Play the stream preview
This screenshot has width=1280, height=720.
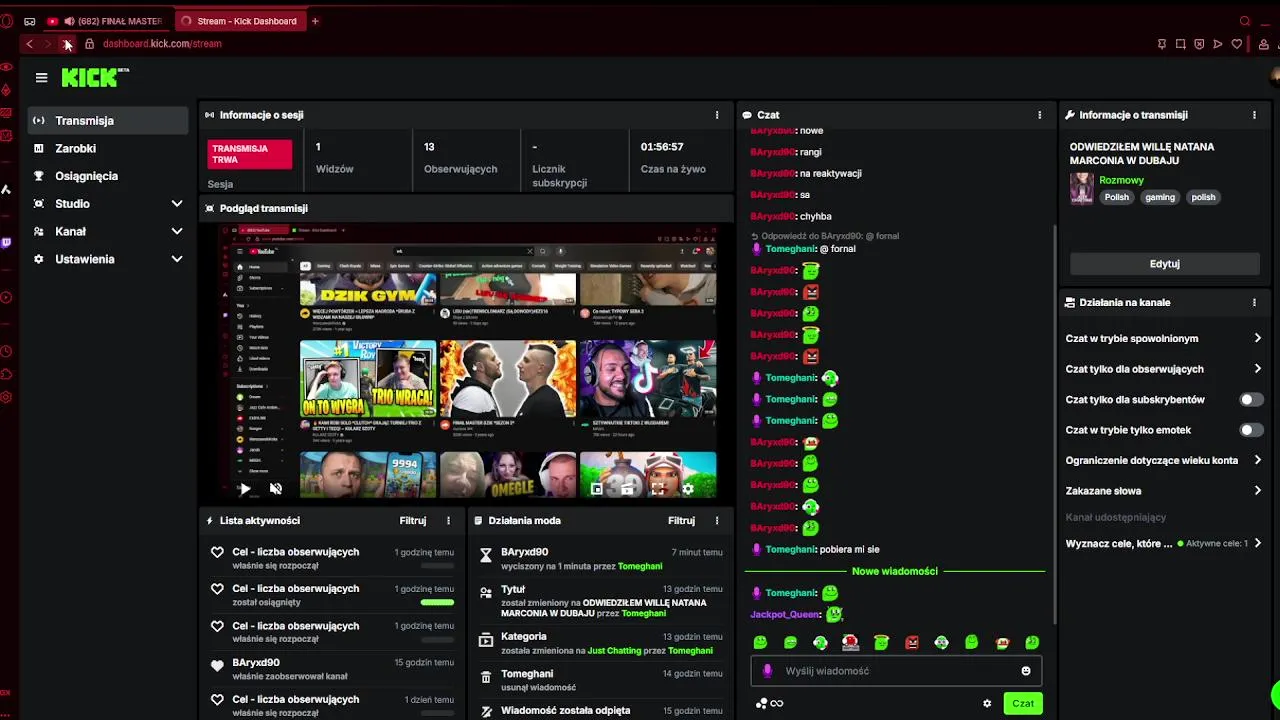pos(244,489)
